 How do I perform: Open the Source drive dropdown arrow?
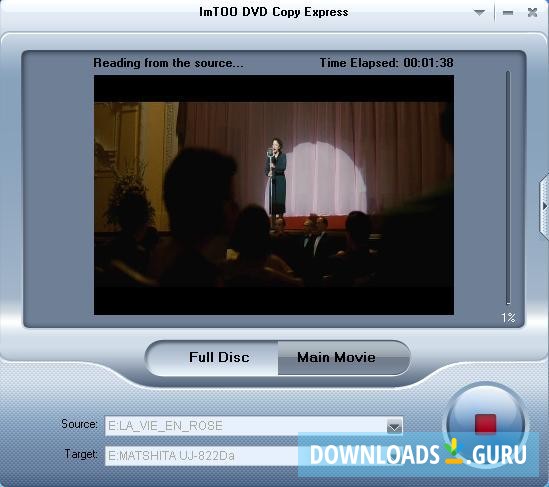[394, 427]
